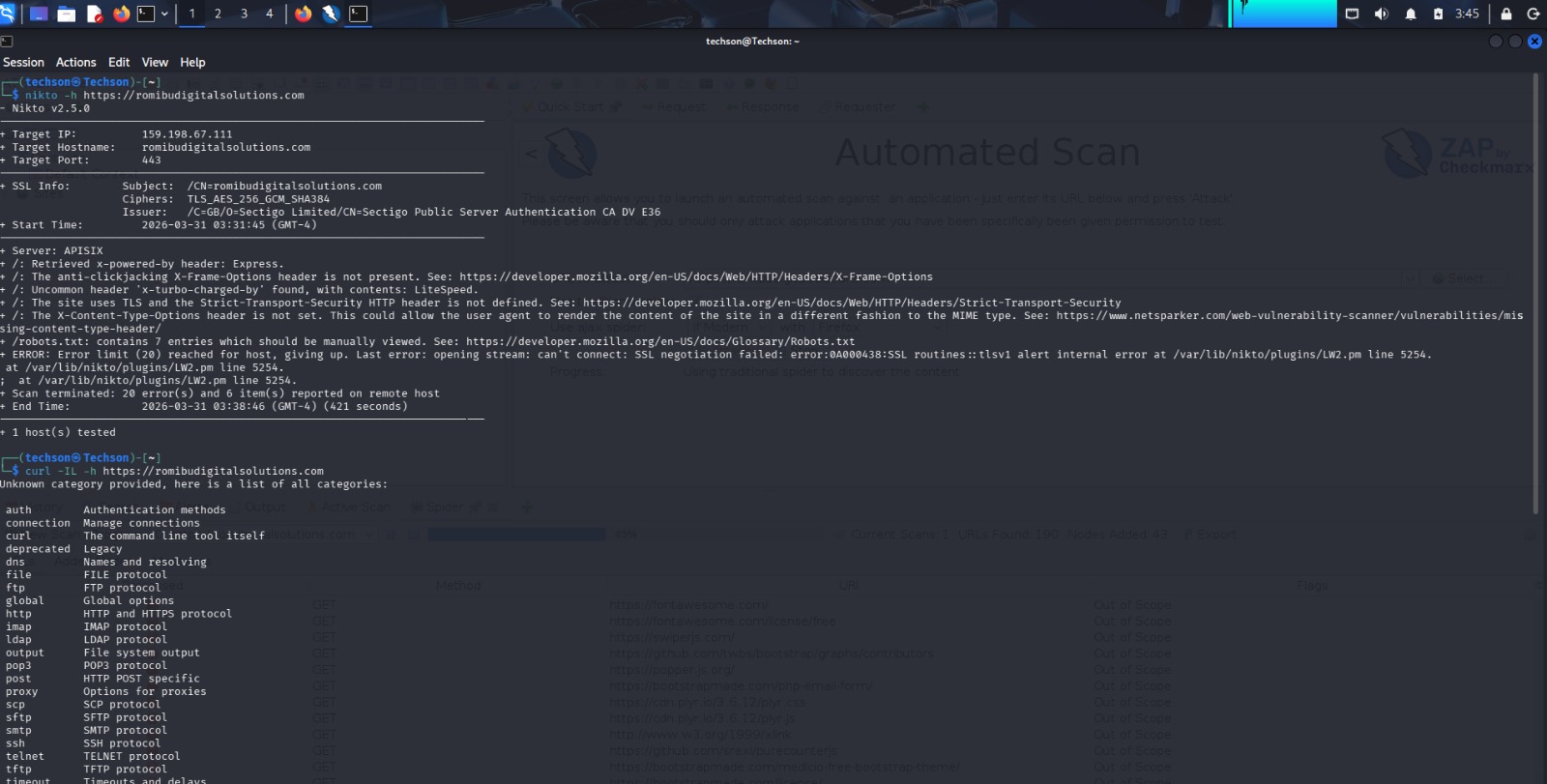Click 'SMTP protocol' category row
The image size is (1547, 784).
[86, 730]
